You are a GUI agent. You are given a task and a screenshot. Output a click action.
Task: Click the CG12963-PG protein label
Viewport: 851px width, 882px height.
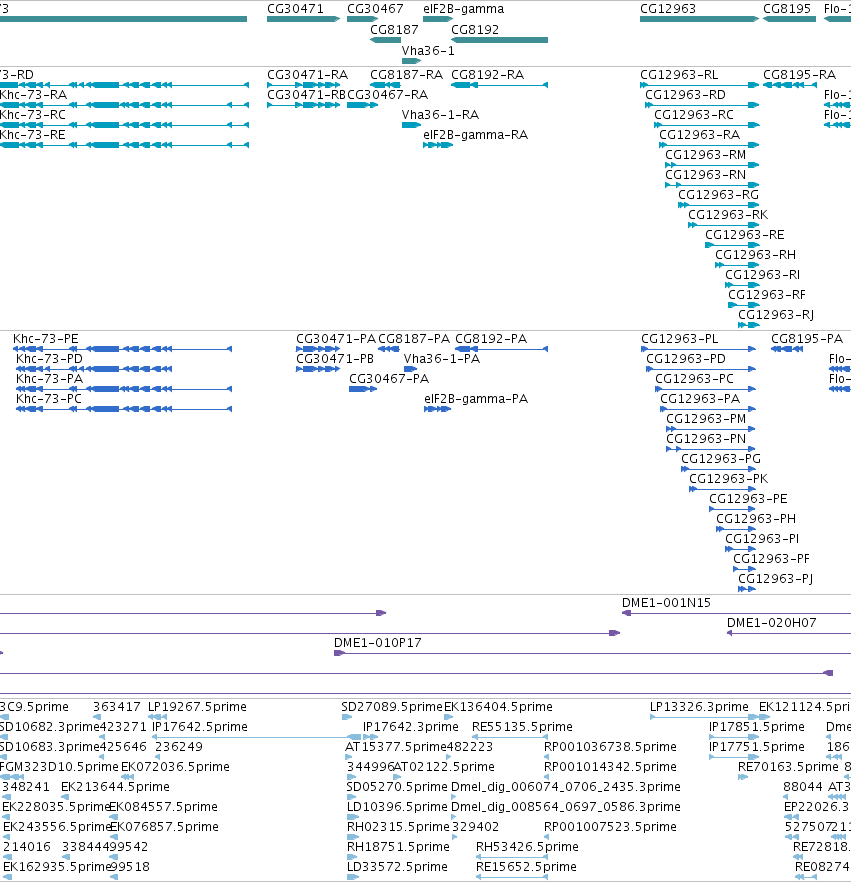point(721,458)
